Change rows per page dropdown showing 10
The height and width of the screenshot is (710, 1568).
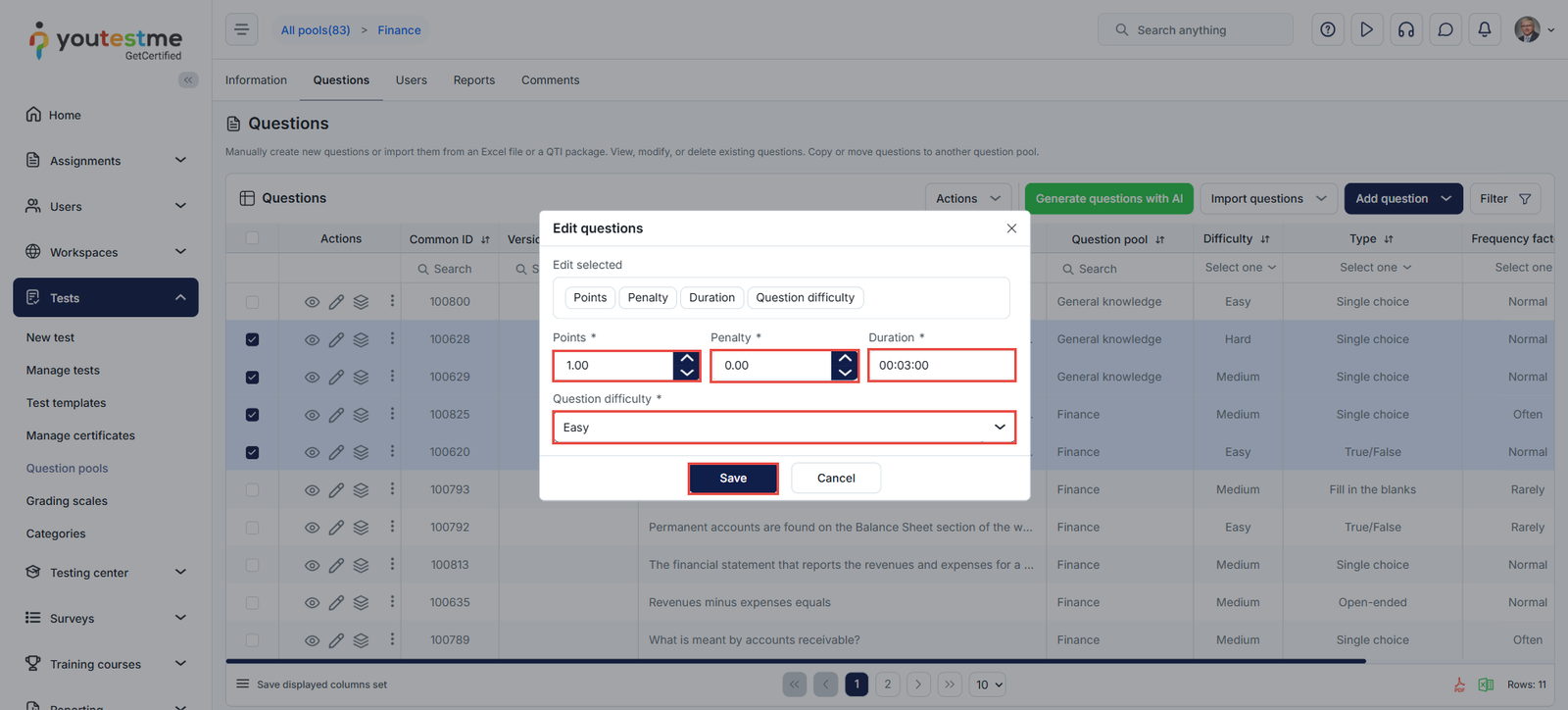989,685
